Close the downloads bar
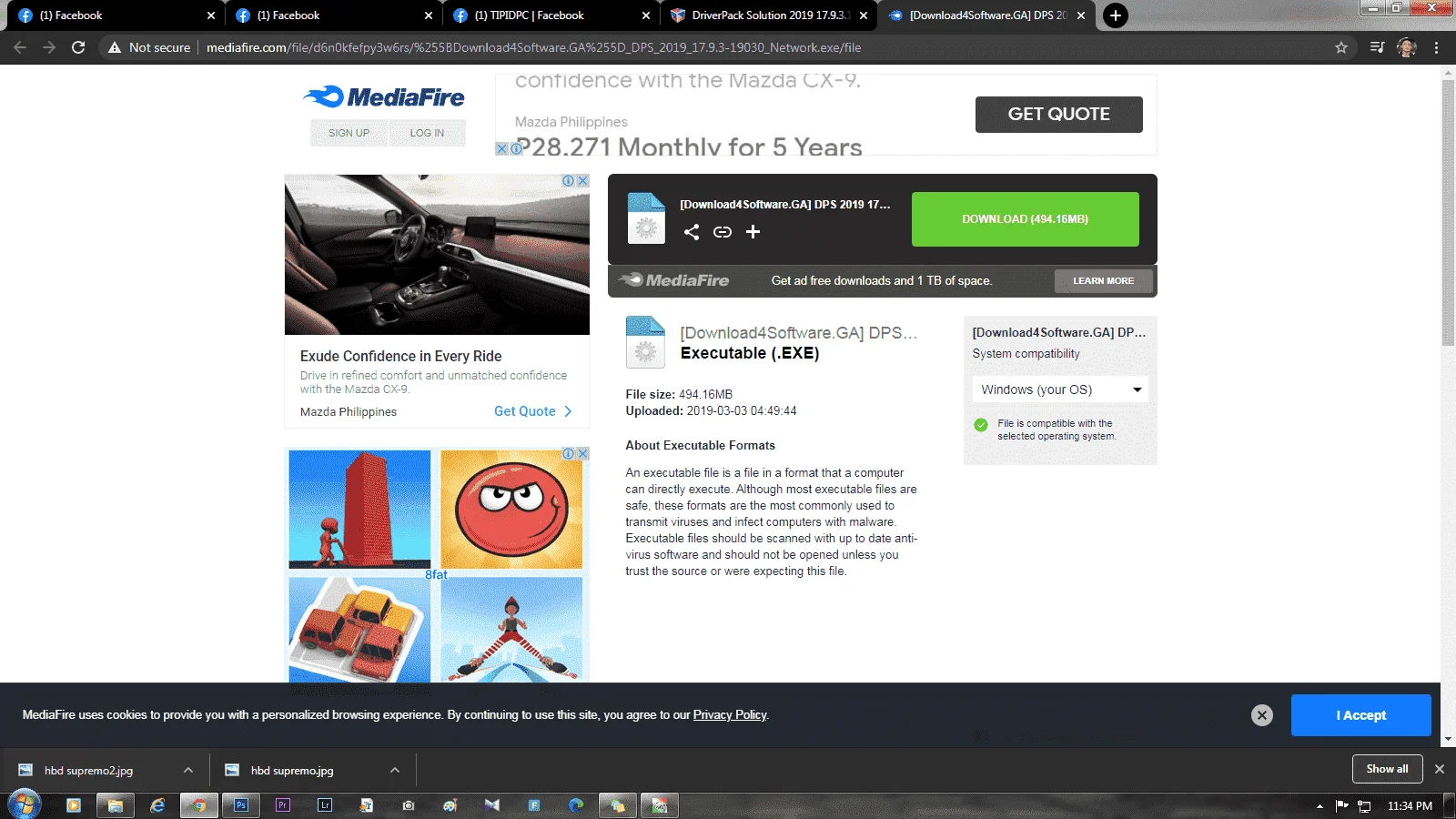Screen dimensions: 1456x819 1440,769
